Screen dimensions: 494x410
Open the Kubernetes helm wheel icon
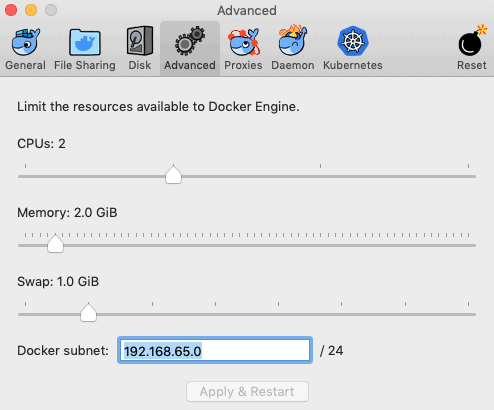353,41
